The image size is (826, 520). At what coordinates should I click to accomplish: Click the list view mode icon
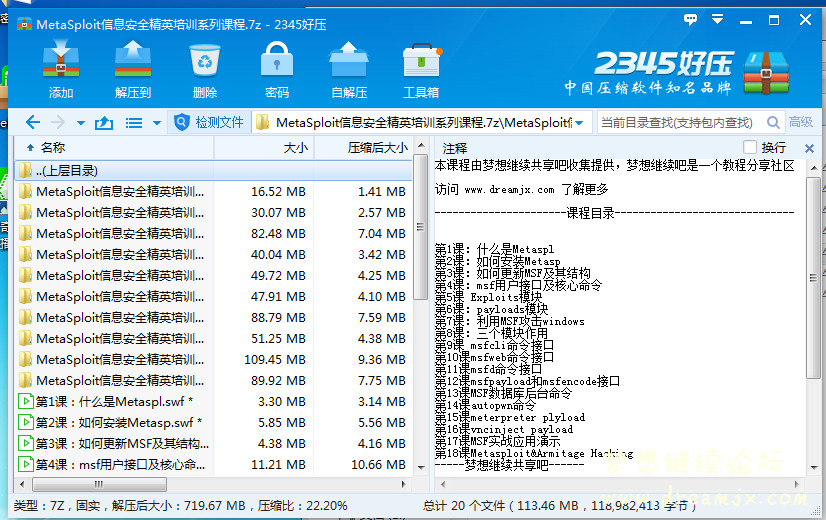pos(134,123)
